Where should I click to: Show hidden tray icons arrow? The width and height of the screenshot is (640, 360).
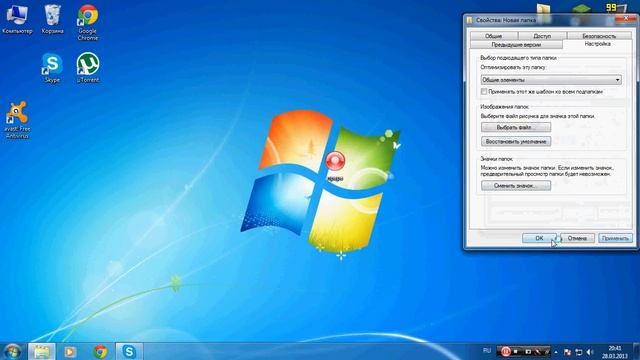[x=556, y=351]
